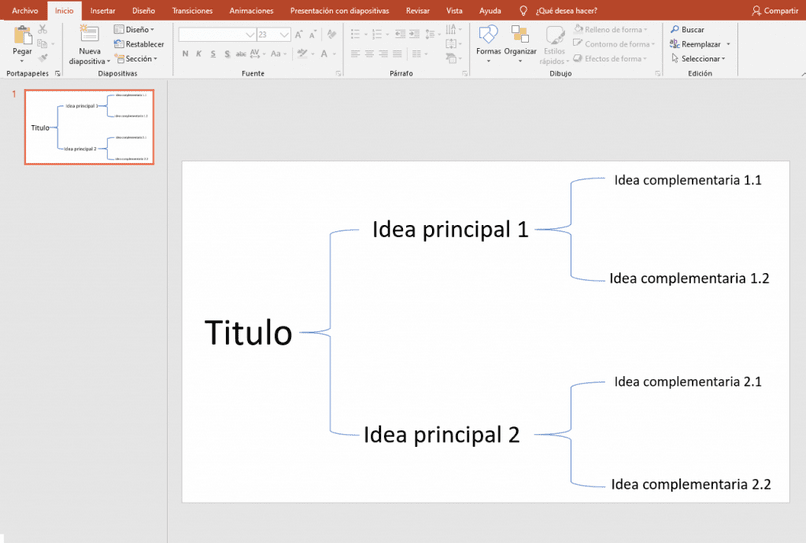Click the cut scissors icon
Screen dimensions: 806x543
click(x=43, y=29)
